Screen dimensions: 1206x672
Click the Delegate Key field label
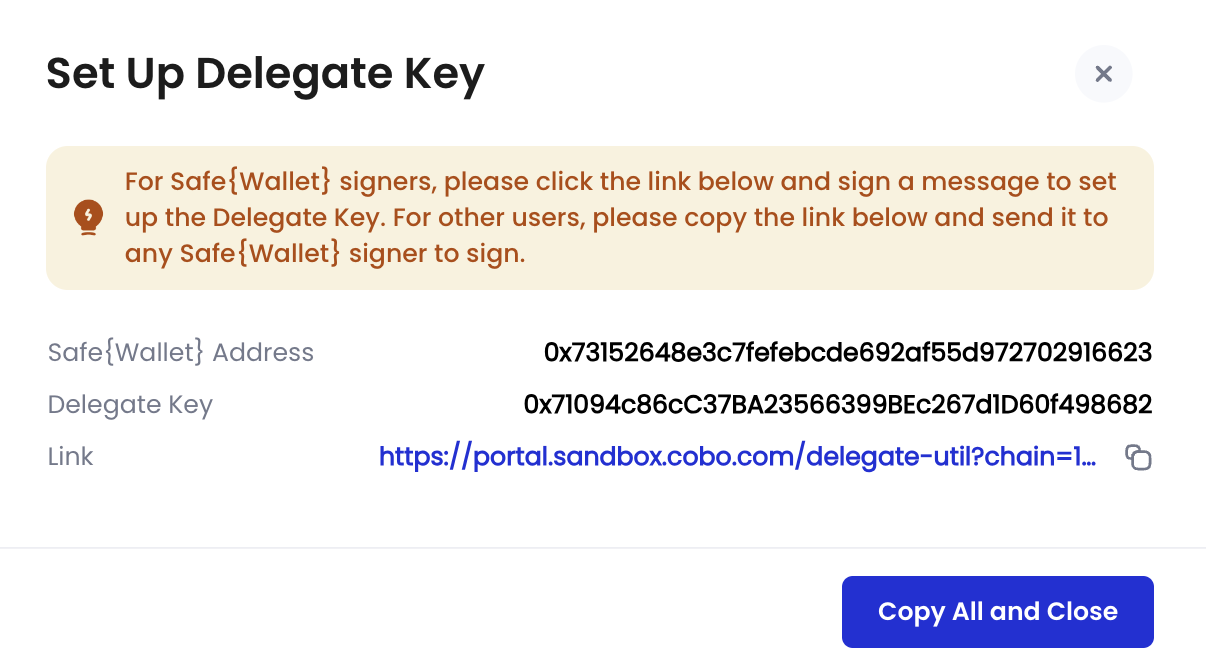[130, 405]
